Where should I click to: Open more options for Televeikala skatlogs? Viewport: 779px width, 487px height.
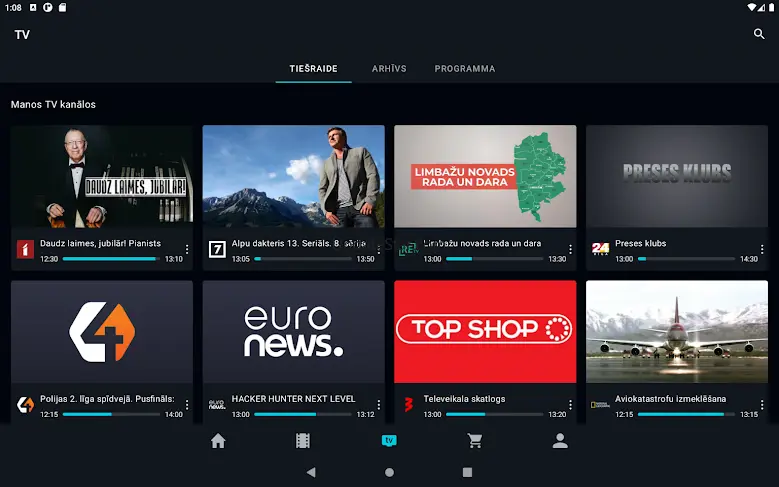(x=570, y=405)
